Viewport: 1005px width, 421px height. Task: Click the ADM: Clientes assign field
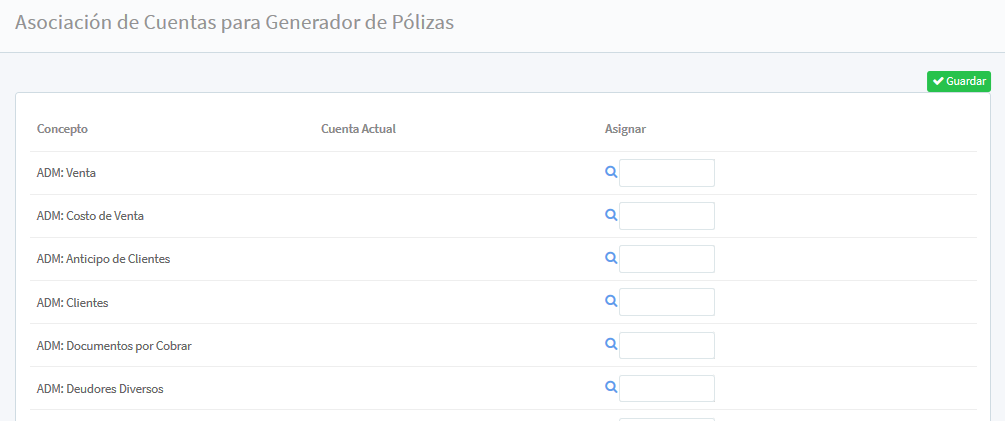tap(667, 302)
